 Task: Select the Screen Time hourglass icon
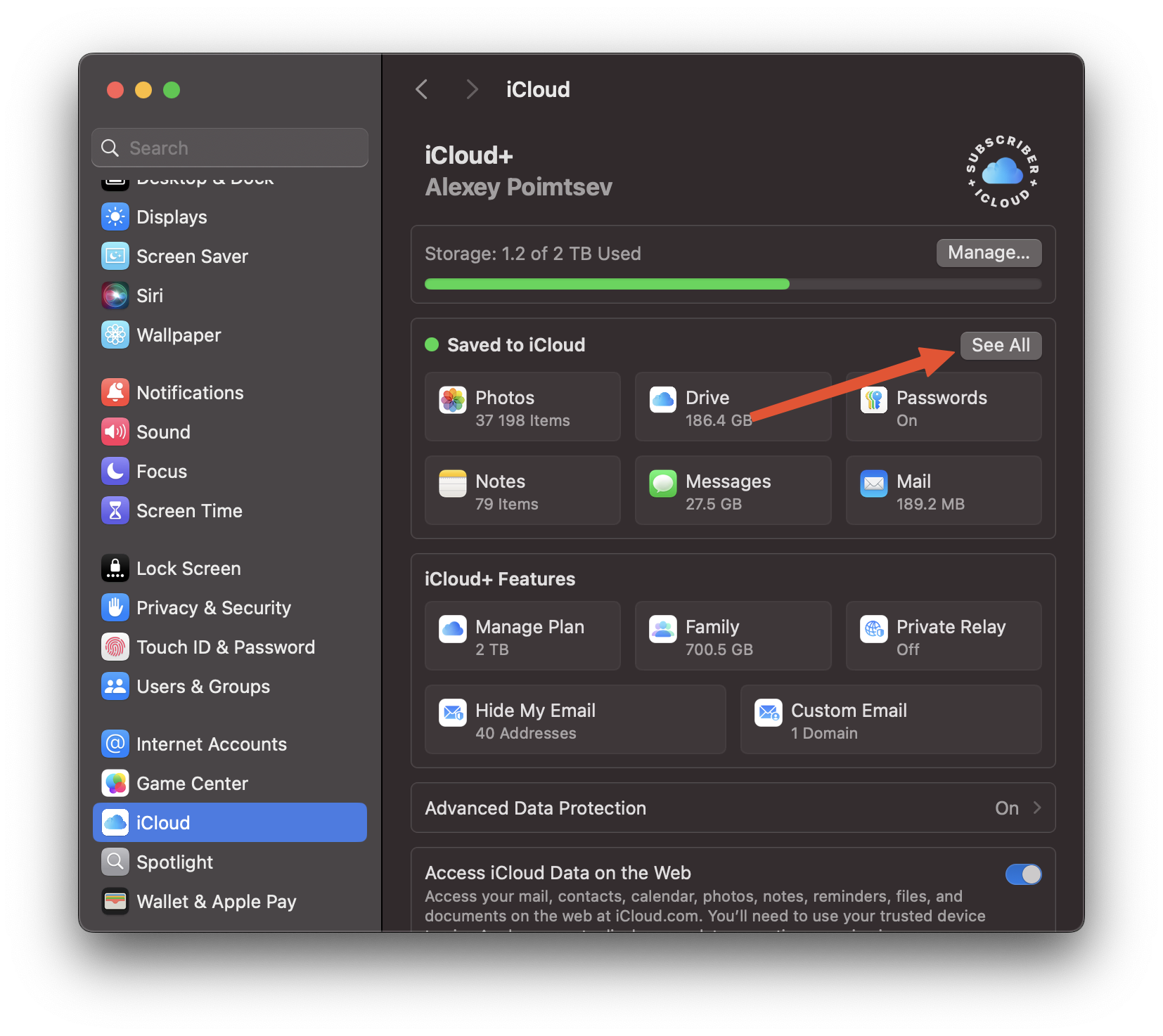point(115,511)
